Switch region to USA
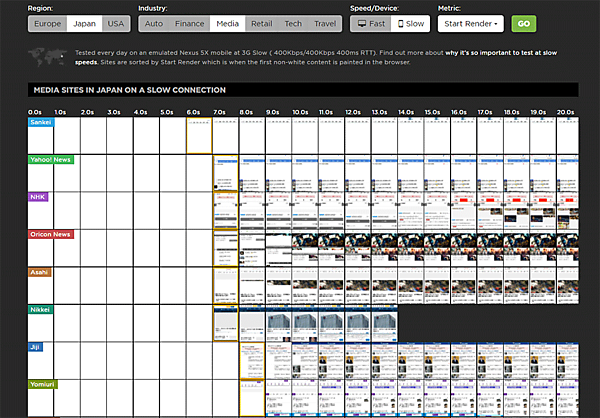This screenshot has width=600, height=418. [x=116, y=23]
